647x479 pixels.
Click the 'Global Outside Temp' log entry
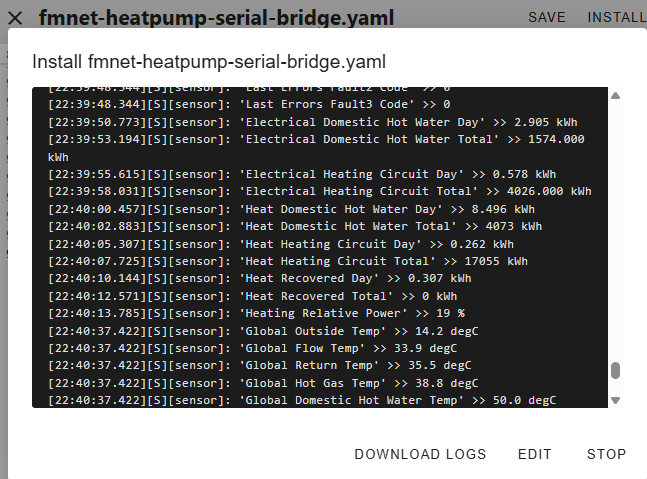[263, 331]
